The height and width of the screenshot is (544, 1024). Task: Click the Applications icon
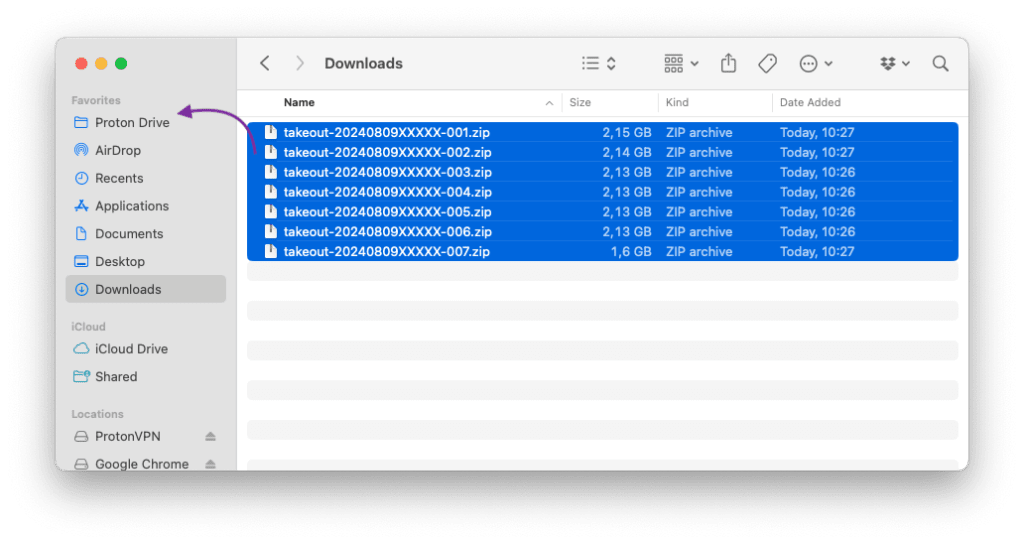click(x=81, y=206)
